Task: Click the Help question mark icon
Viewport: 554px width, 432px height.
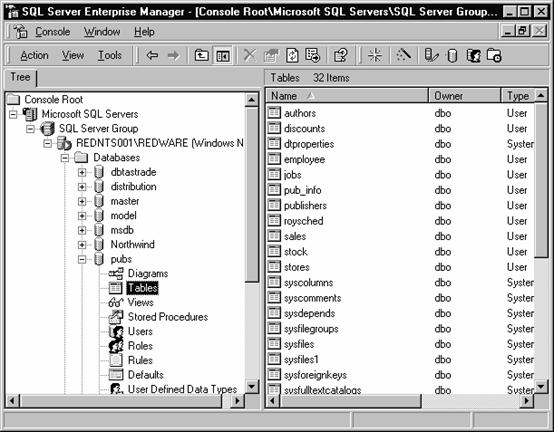Action: click(x=341, y=55)
